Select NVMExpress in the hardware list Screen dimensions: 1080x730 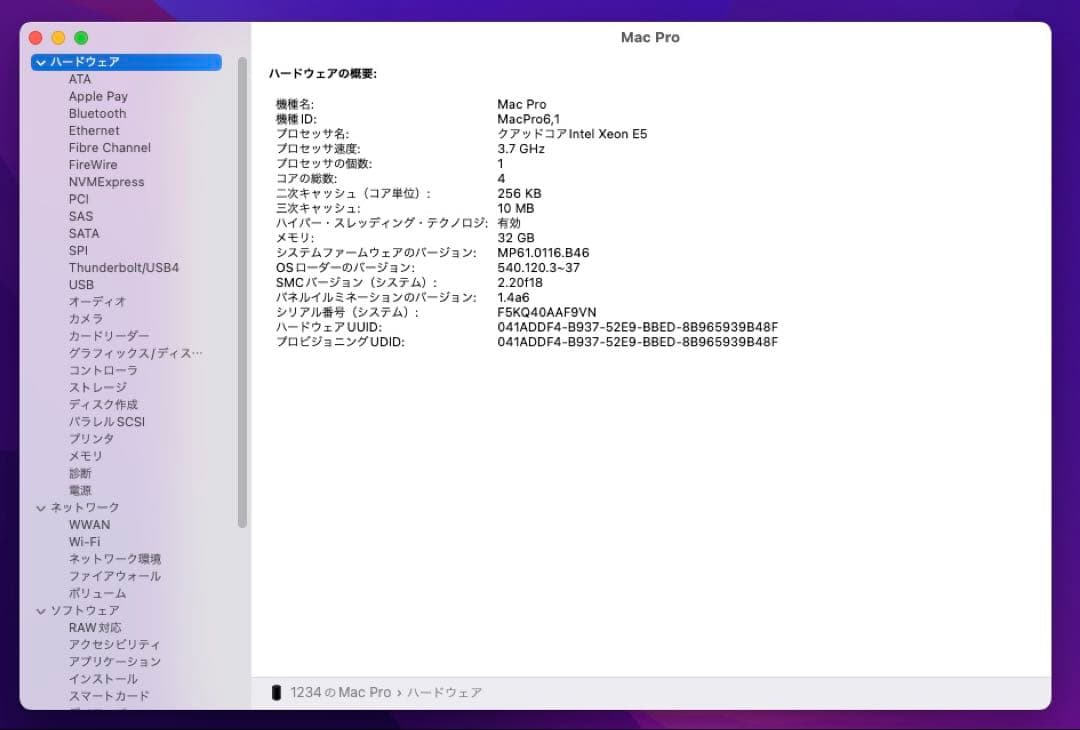(106, 182)
